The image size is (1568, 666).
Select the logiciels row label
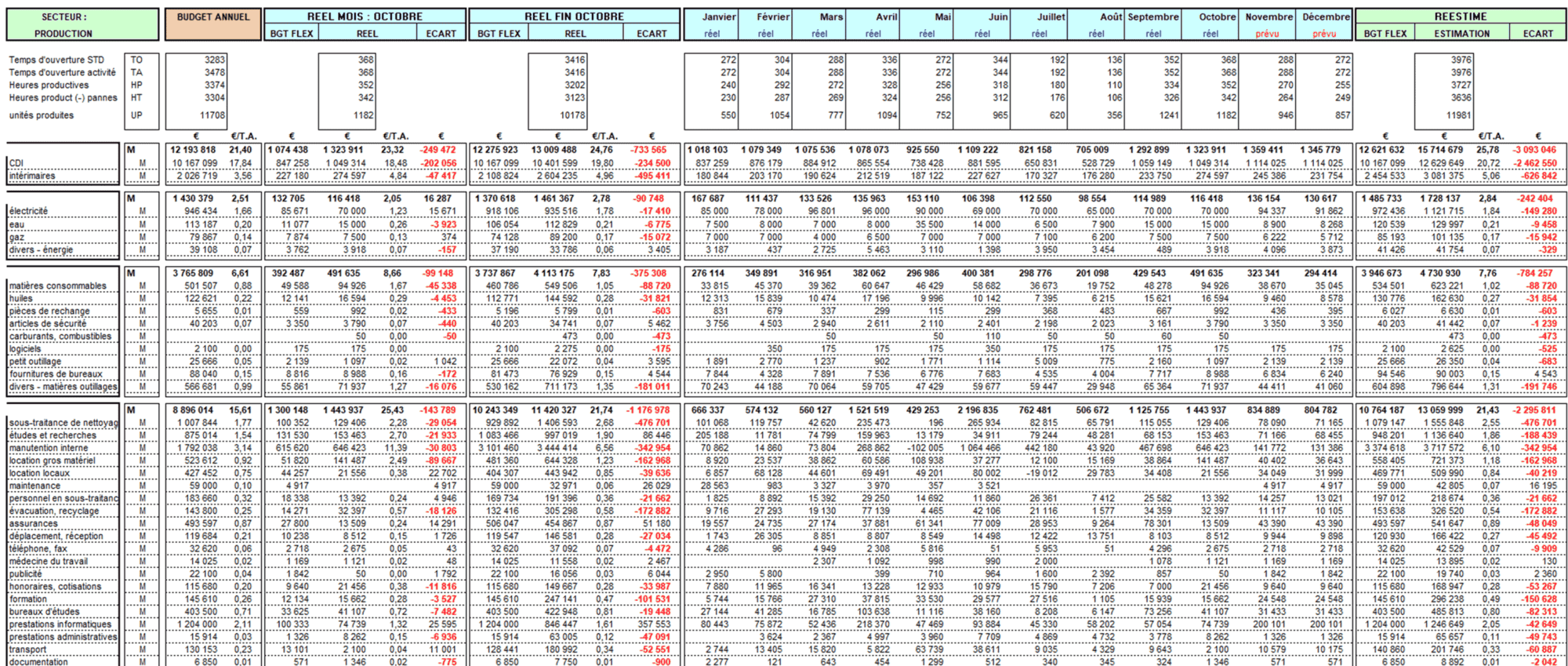[25, 348]
